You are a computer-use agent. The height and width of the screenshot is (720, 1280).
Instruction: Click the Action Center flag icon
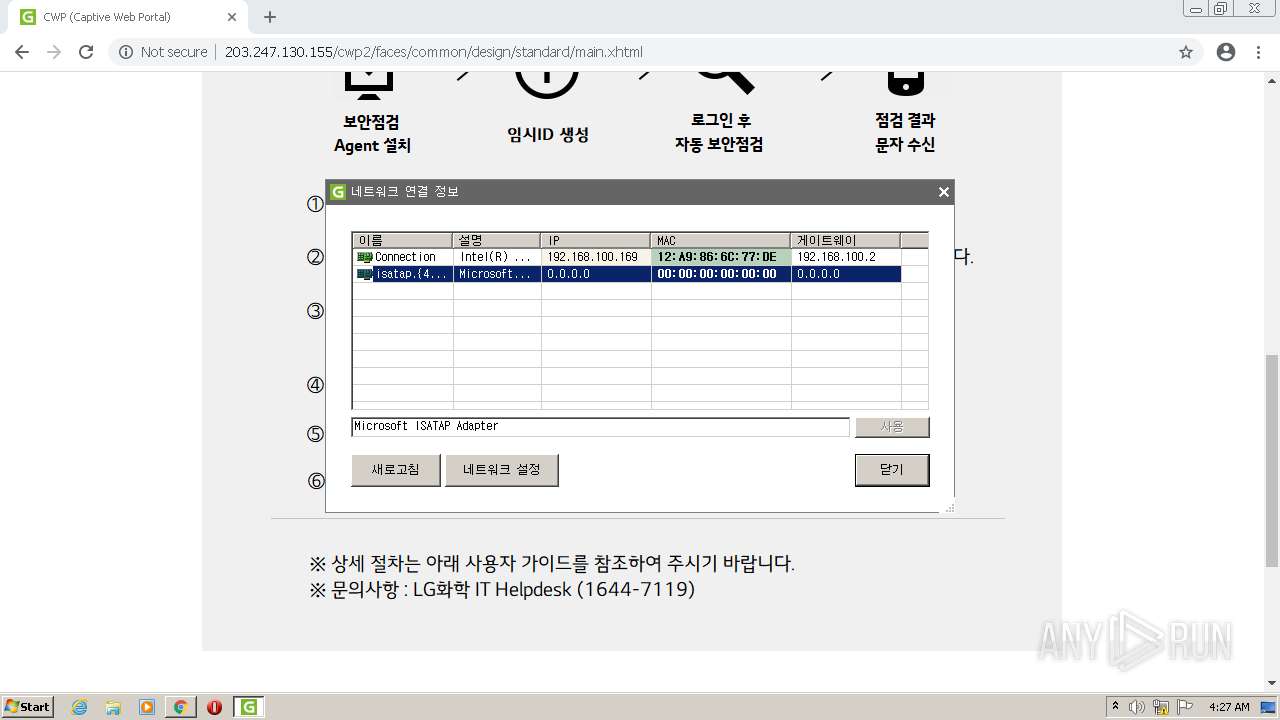1185,707
